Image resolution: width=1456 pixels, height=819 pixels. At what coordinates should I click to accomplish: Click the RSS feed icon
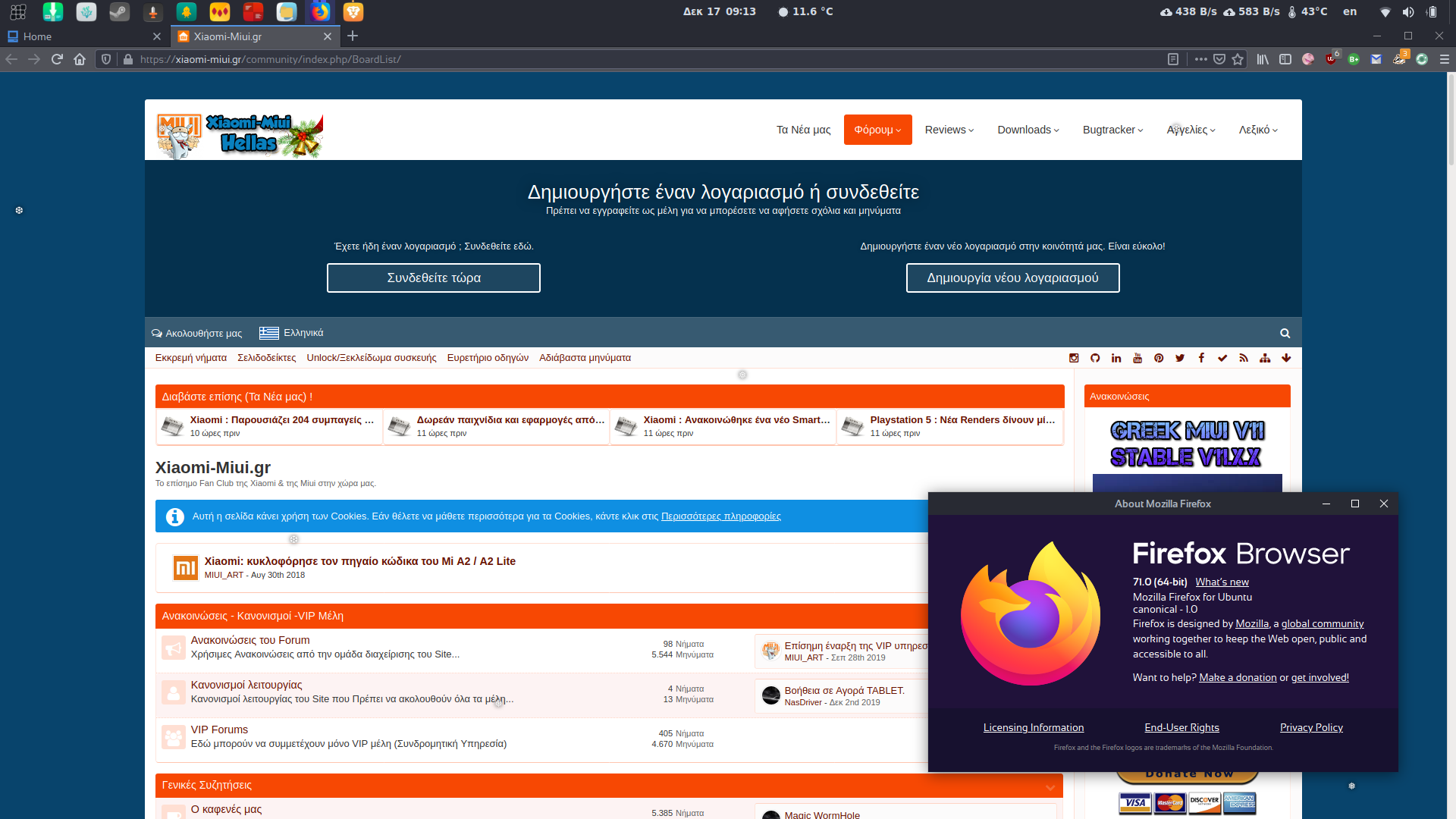click(1244, 358)
